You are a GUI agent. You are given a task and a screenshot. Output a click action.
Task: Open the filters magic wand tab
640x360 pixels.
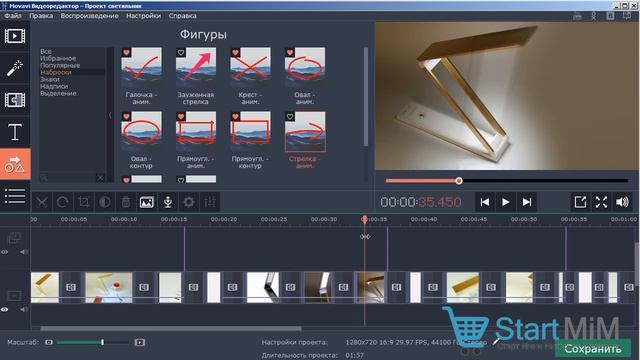(15, 68)
